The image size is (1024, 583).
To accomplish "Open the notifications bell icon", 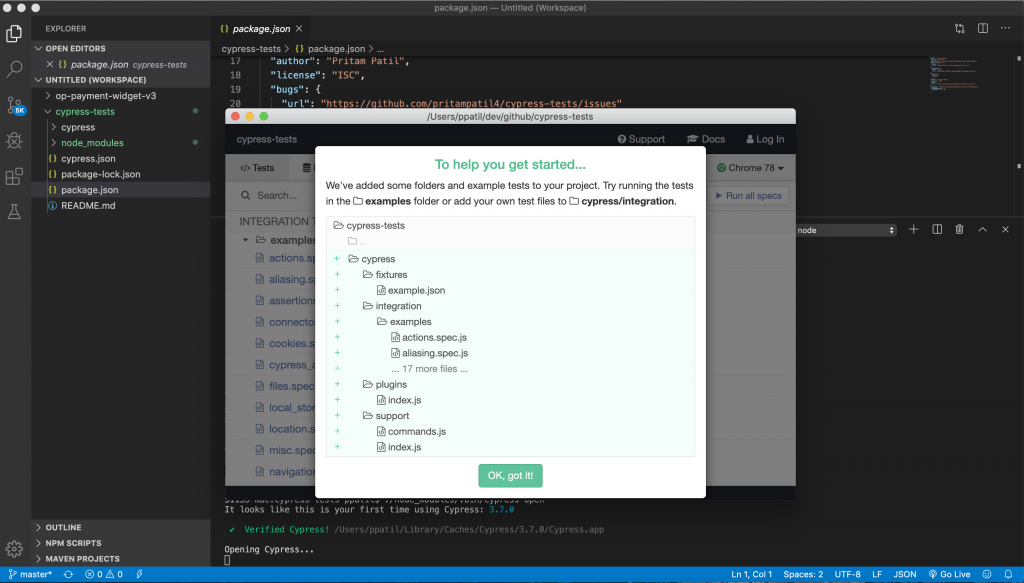I will point(1008,575).
